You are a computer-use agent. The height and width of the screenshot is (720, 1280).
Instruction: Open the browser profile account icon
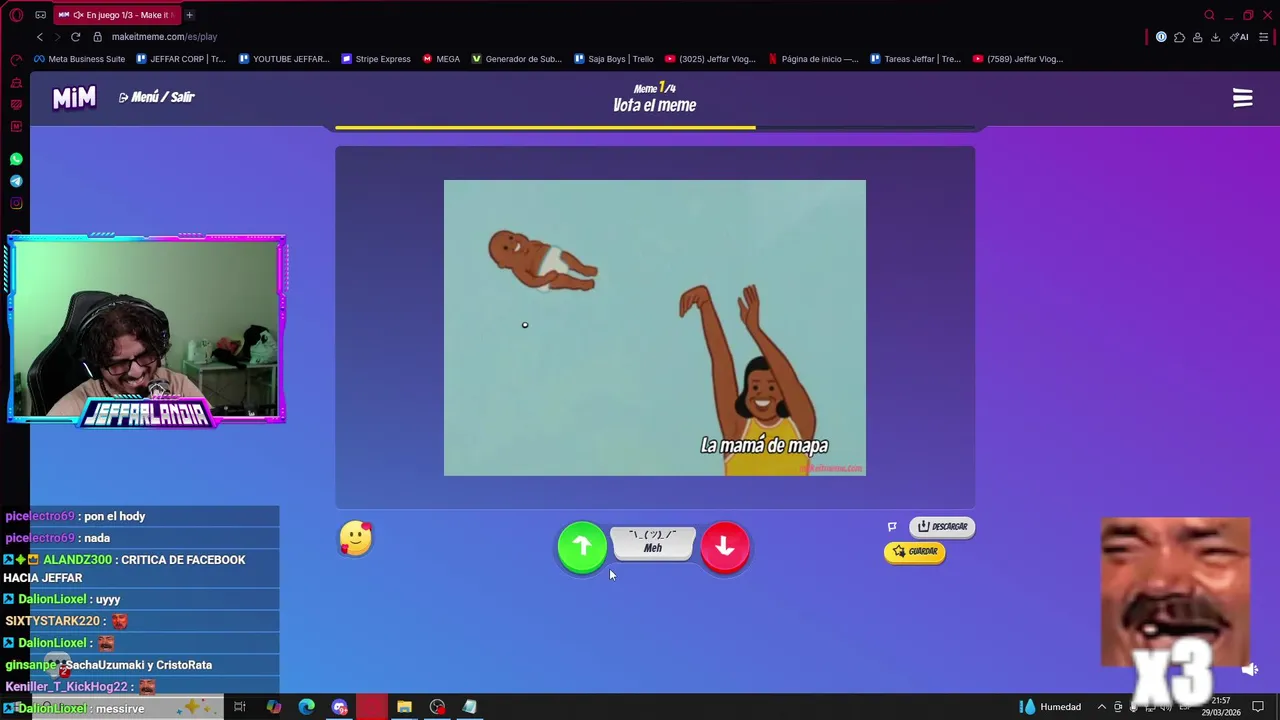[x=1197, y=37]
